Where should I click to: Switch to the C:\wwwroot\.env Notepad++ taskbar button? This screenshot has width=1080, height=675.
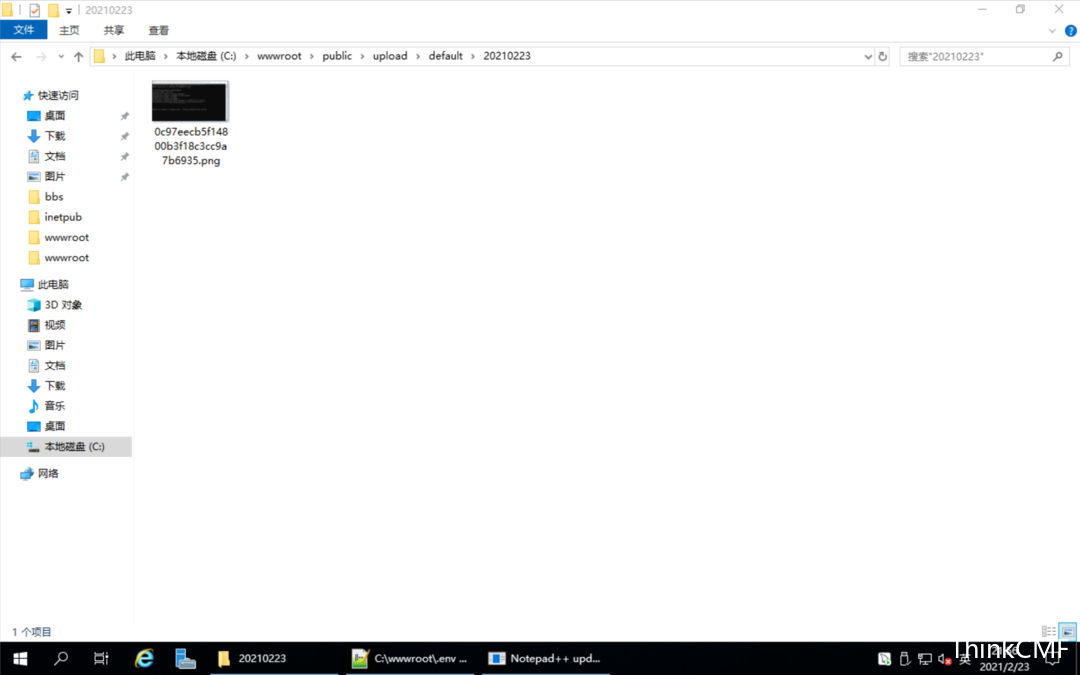tap(410, 658)
